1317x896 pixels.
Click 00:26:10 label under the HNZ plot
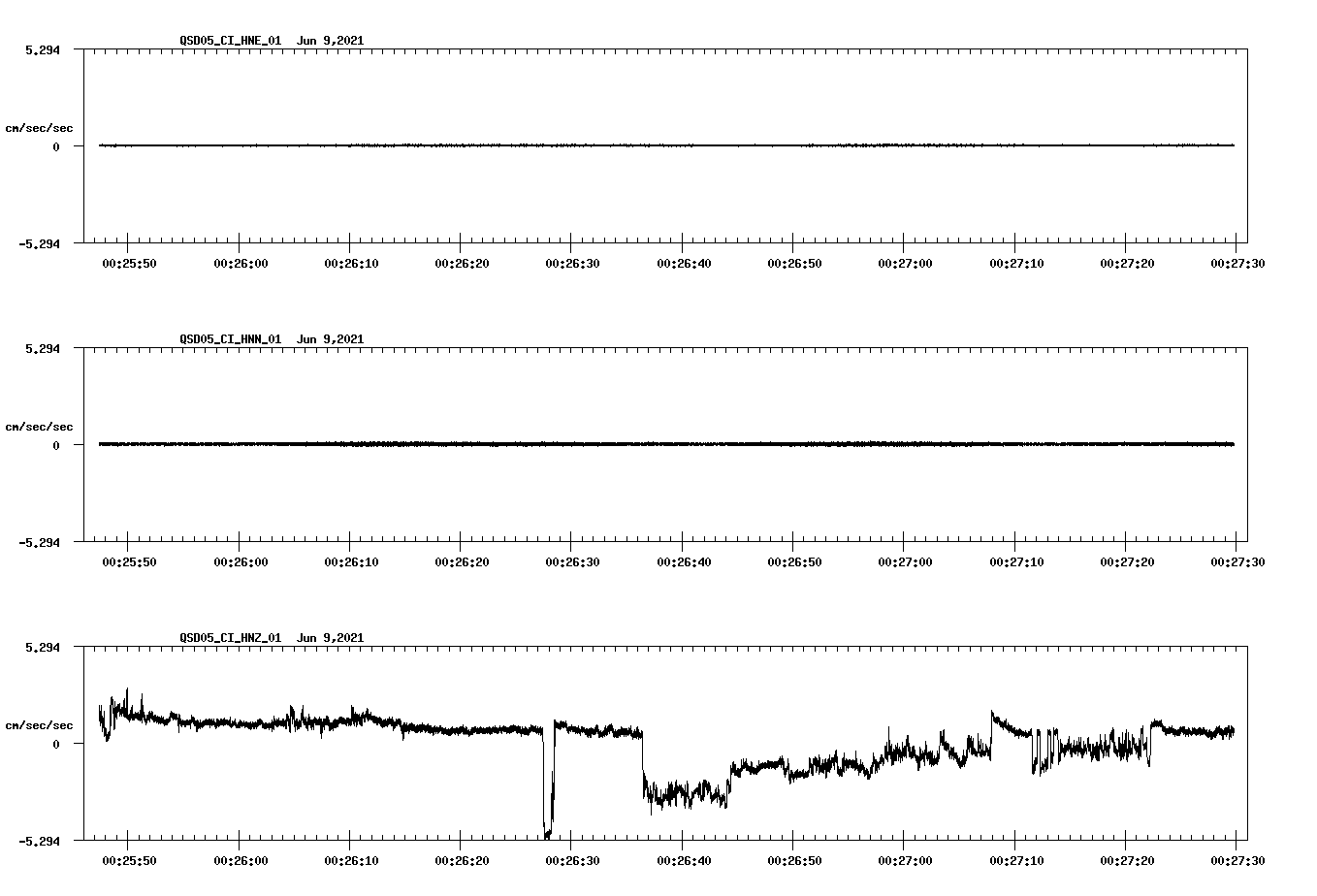[351, 861]
